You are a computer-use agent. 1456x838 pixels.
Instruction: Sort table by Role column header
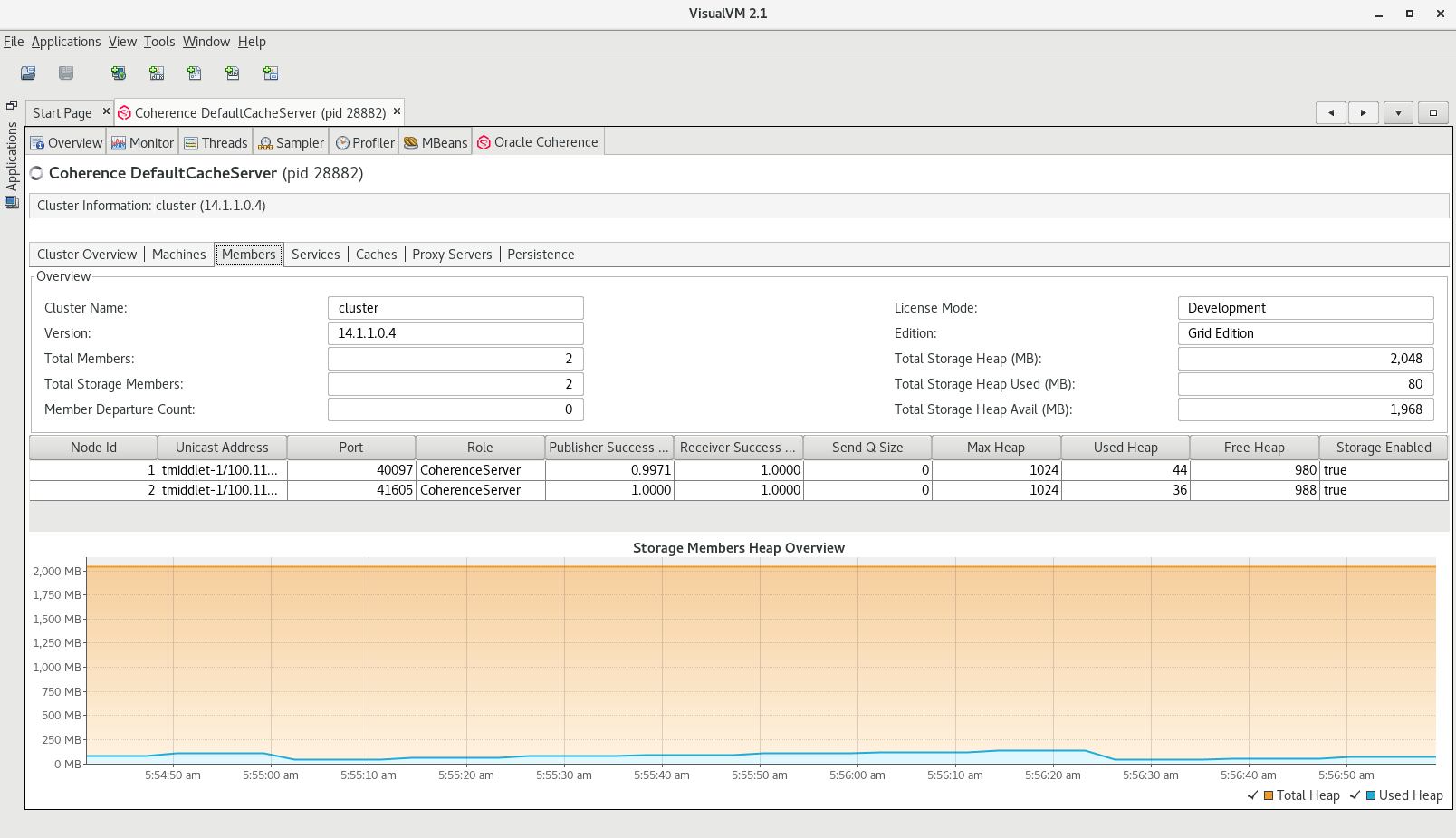pyautogui.click(x=480, y=448)
